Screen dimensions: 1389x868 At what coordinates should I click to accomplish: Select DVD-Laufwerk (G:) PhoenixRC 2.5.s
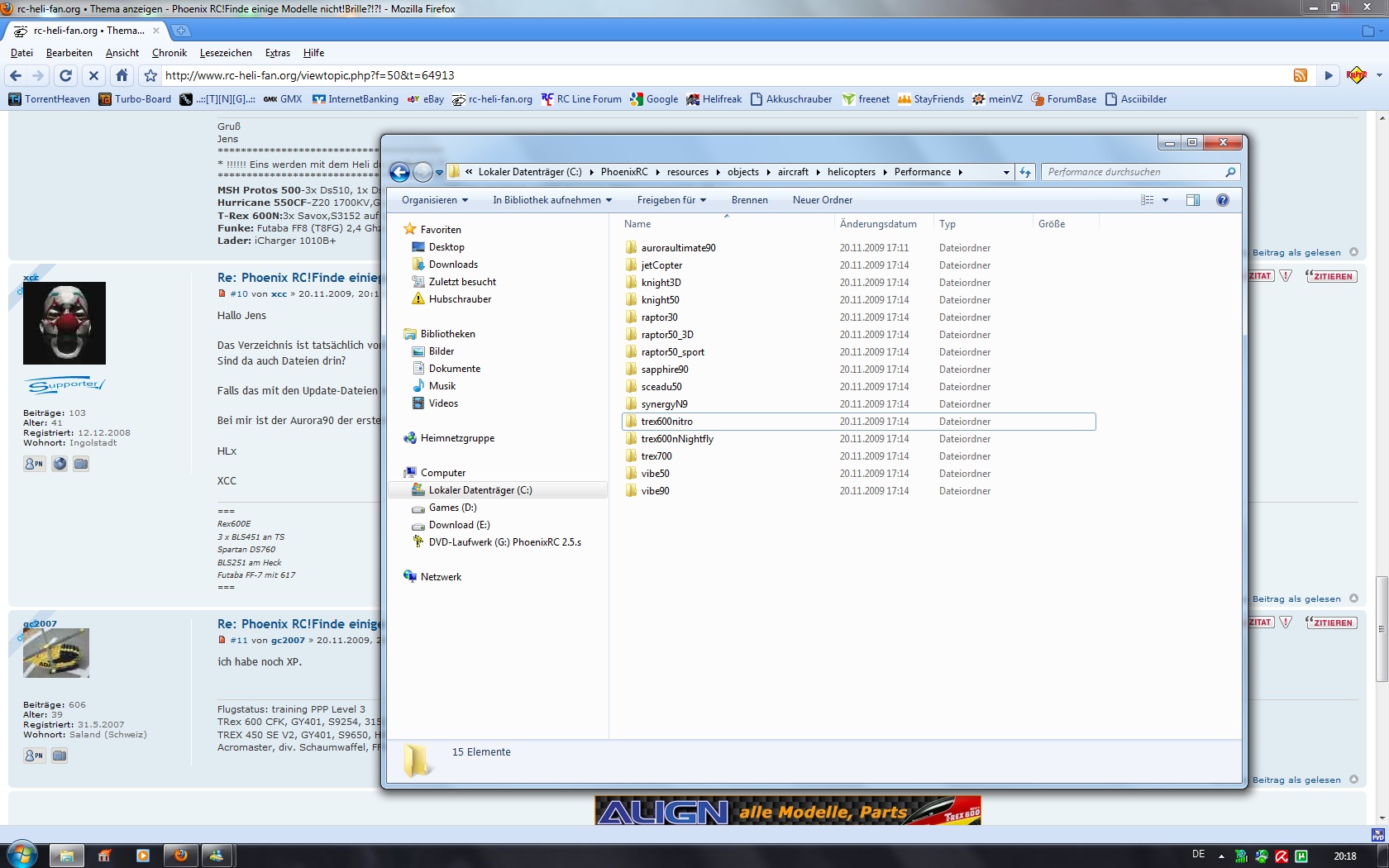(x=504, y=542)
